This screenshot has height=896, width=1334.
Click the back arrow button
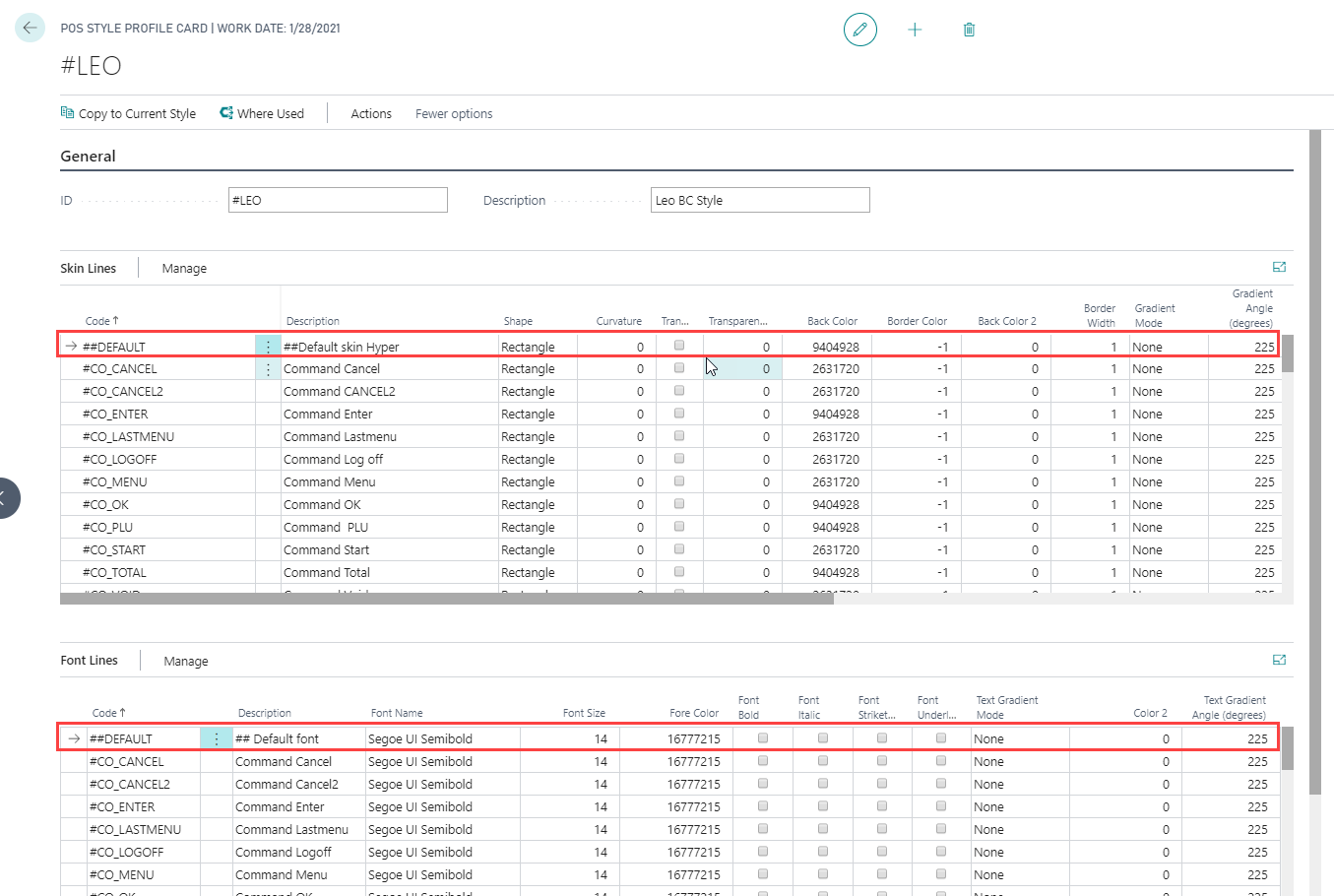30,29
